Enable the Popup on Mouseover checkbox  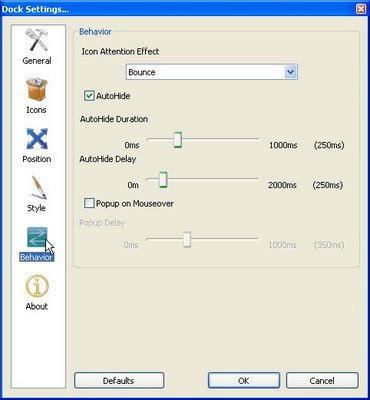(89, 203)
